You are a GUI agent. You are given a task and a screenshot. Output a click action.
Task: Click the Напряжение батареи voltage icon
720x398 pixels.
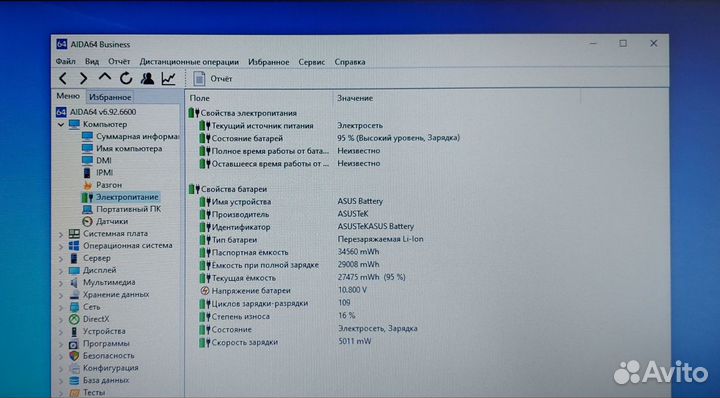[x=205, y=291]
